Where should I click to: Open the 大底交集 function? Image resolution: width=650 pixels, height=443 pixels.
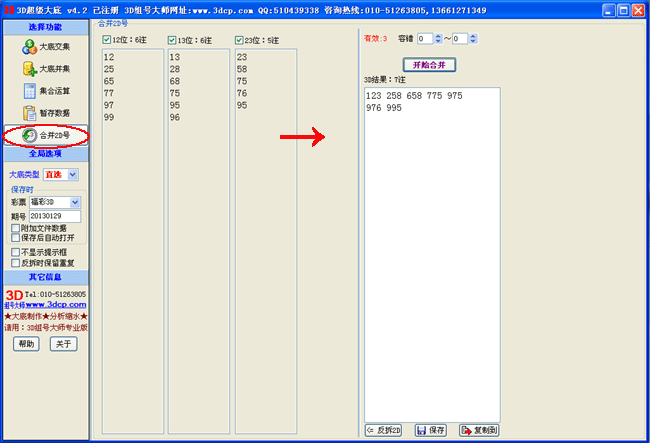point(45,47)
